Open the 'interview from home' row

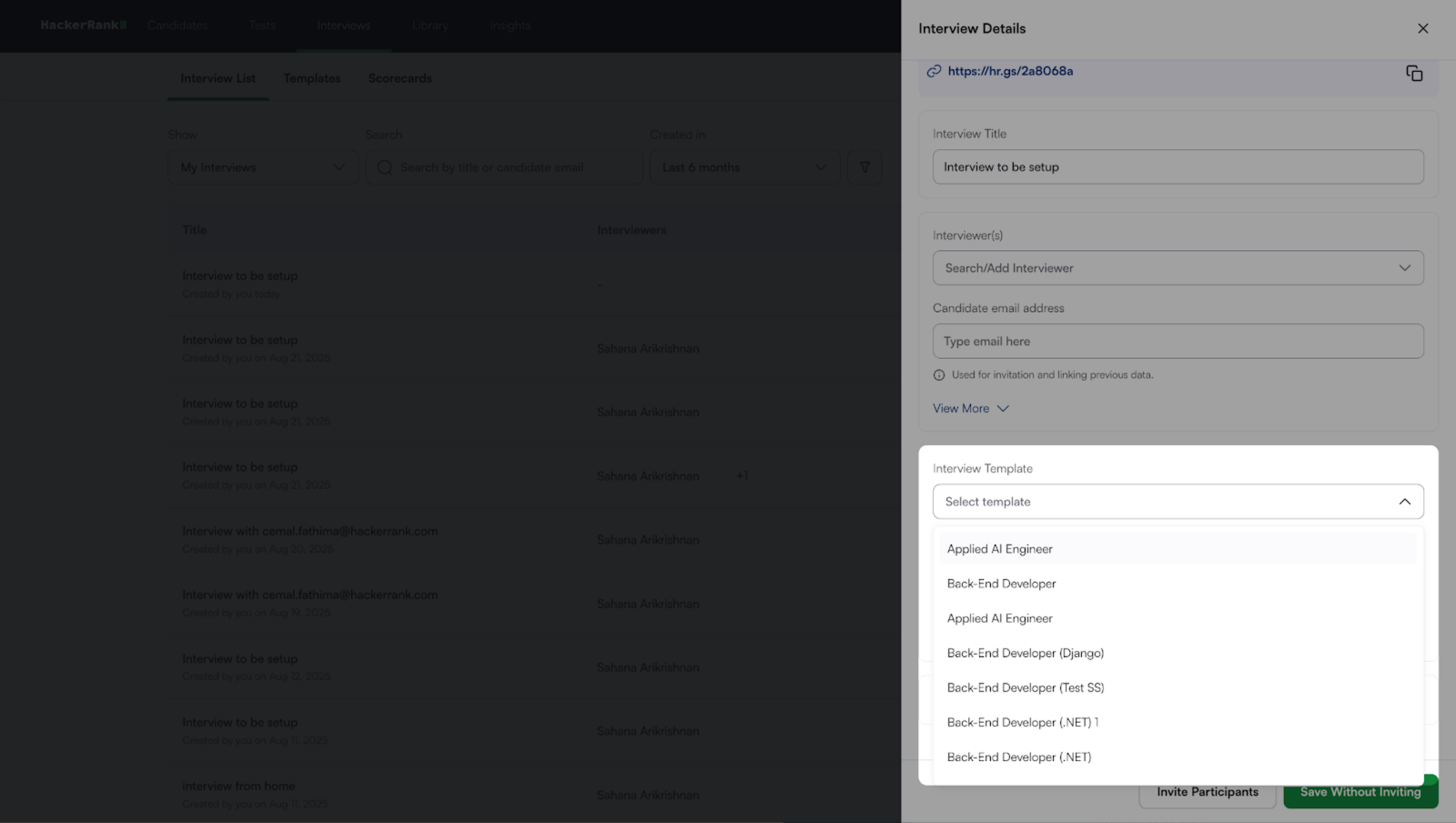pyautogui.click(x=238, y=786)
